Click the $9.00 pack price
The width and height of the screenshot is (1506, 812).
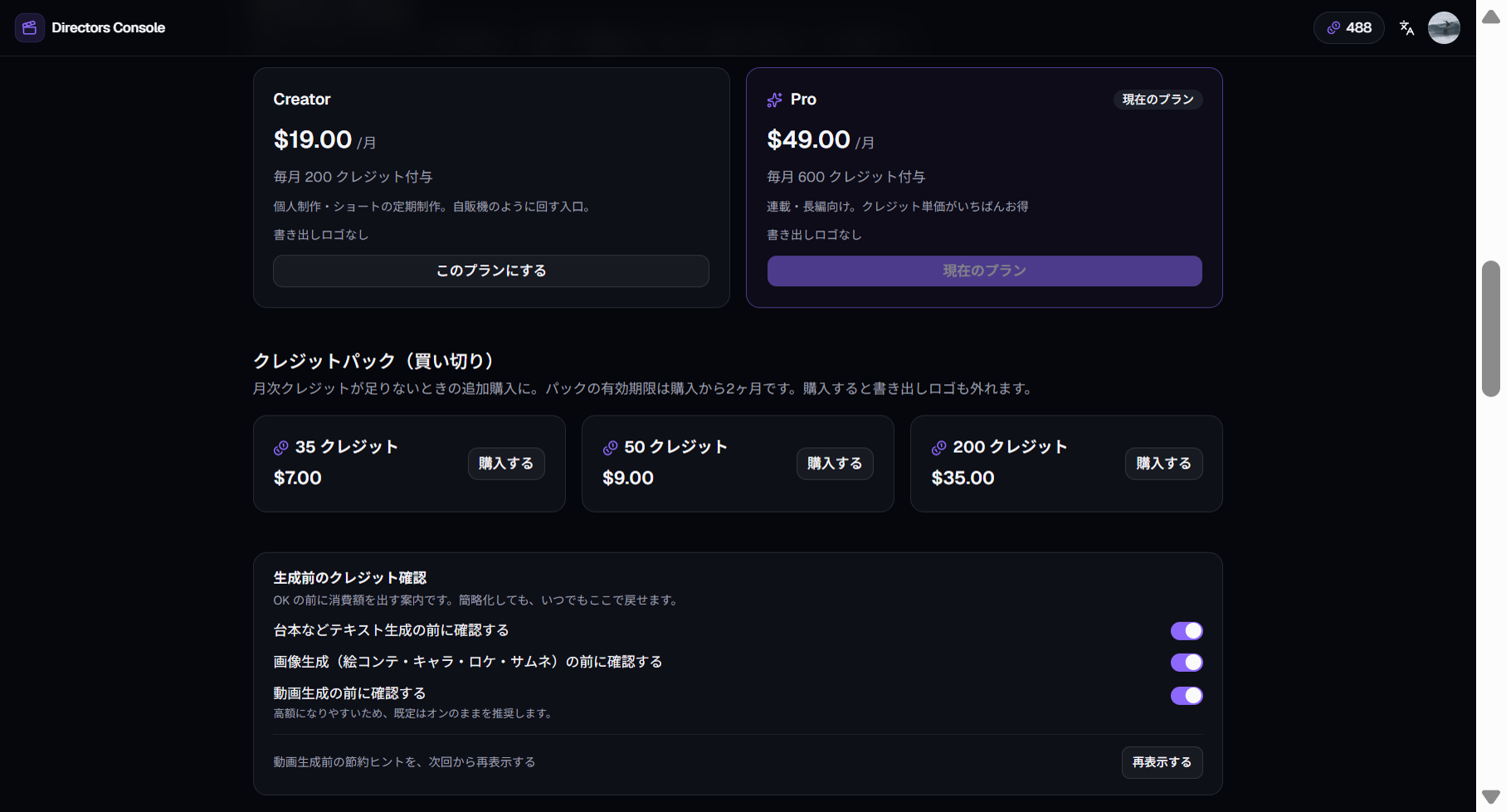pos(628,478)
